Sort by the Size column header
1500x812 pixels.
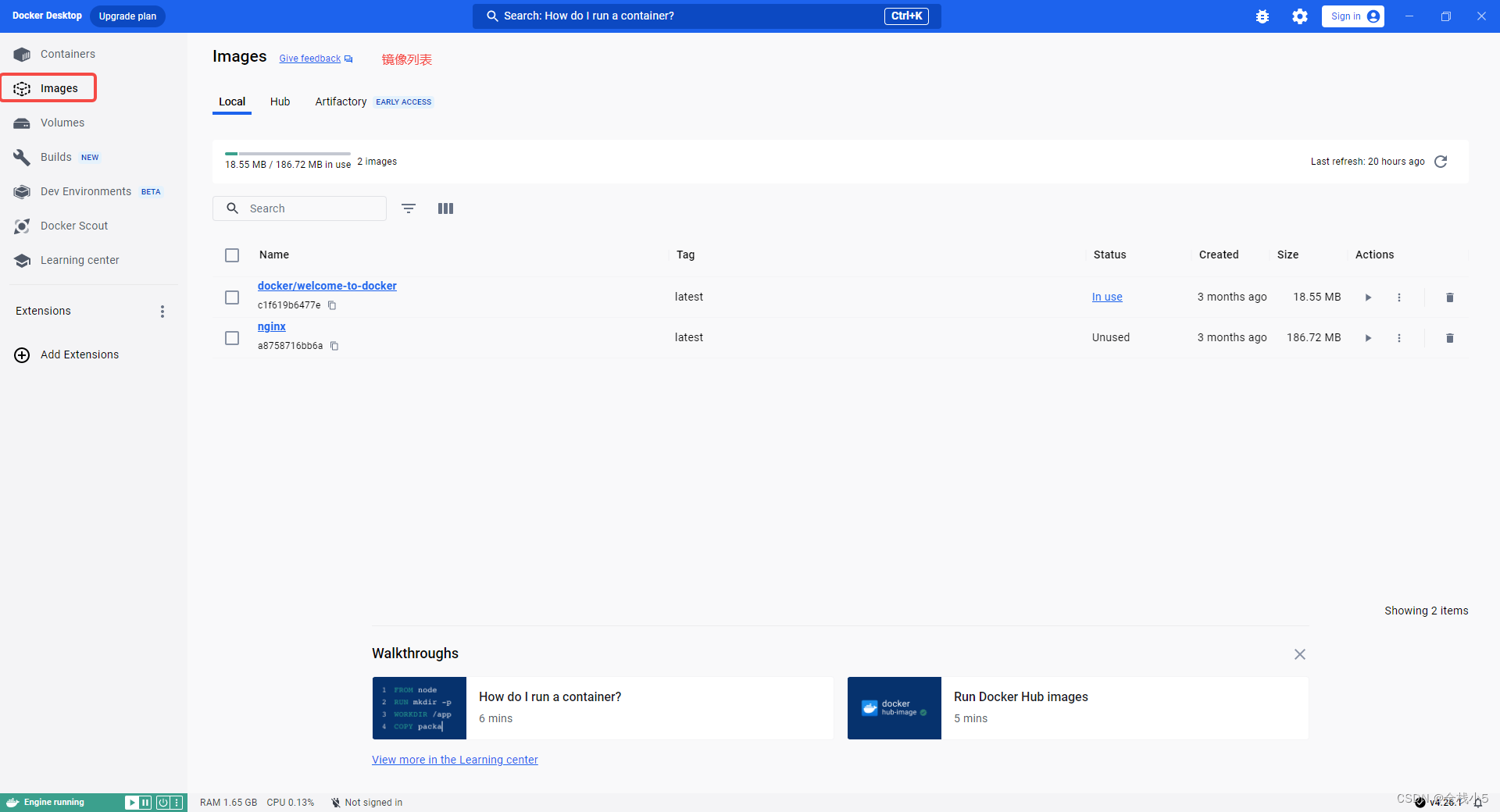coord(1288,255)
